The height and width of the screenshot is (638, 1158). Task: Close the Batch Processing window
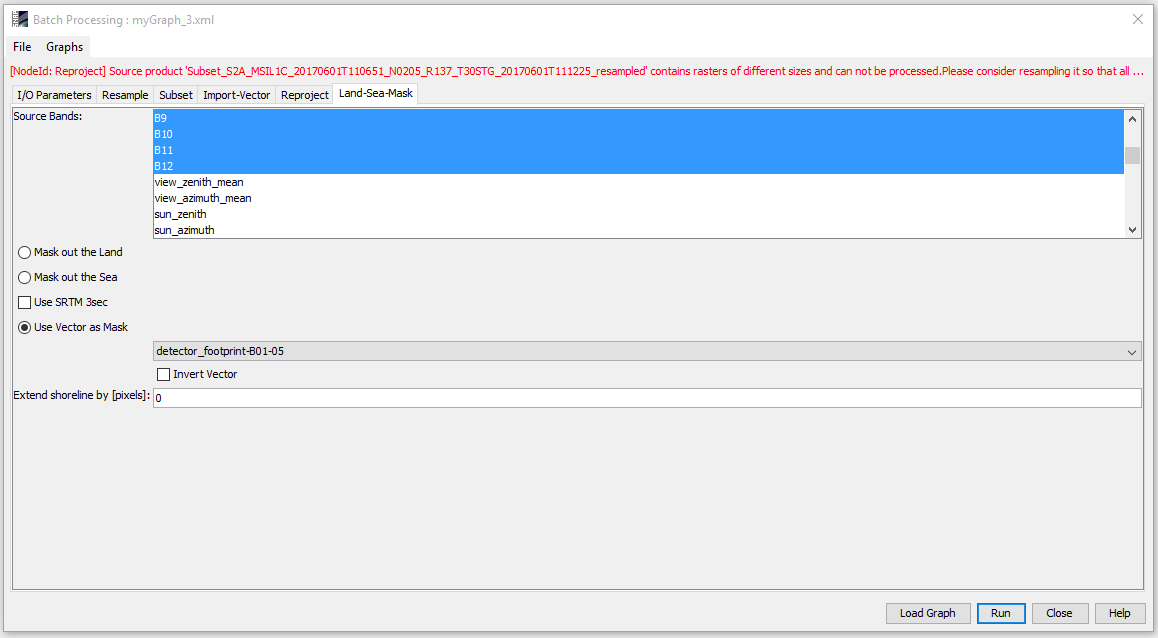(x=1137, y=19)
